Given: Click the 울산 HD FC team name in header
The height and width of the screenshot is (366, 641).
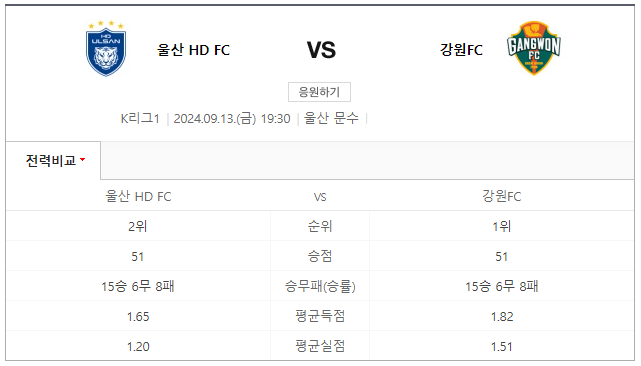Looking at the screenshot, I should tap(193, 50).
